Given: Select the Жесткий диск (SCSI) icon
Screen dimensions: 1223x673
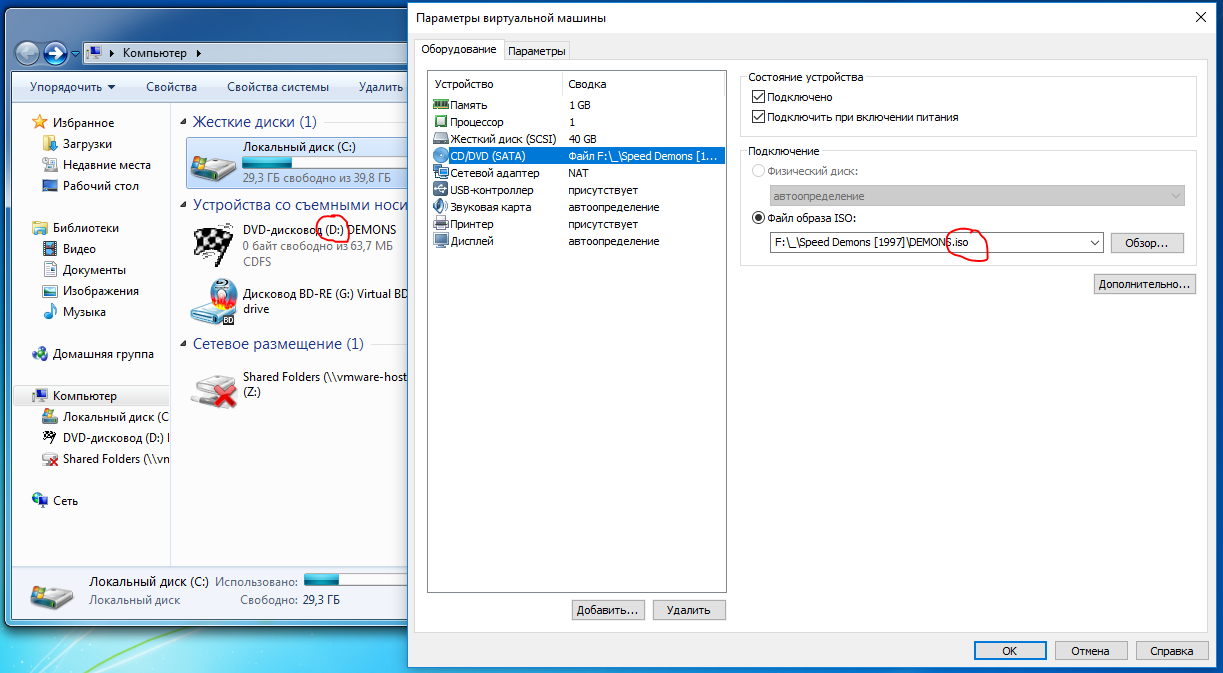Looking at the screenshot, I should click(x=441, y=138).
